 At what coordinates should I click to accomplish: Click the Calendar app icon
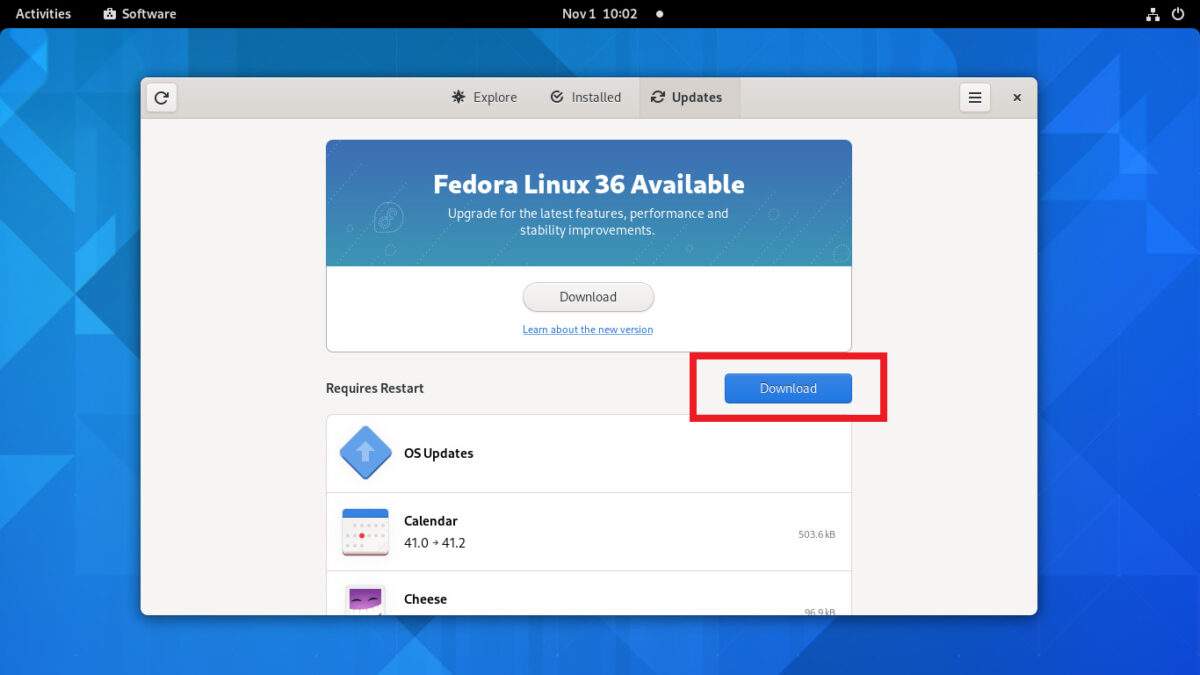[x=365, y=531]
